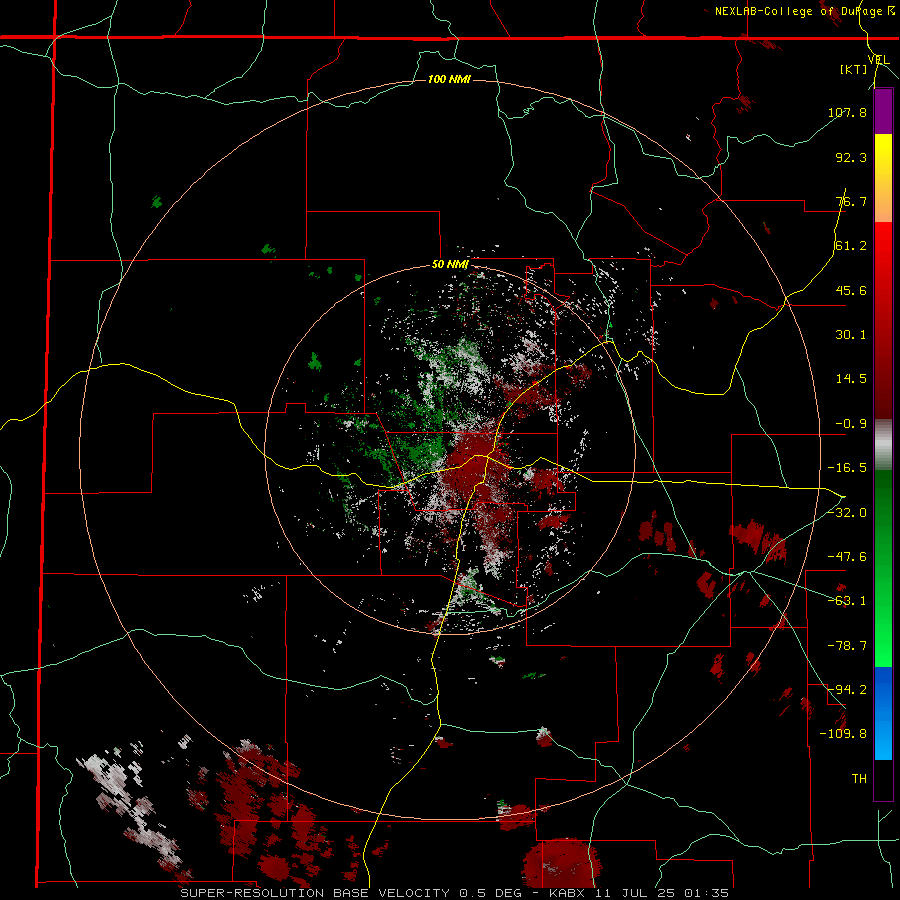
Task: Pick the yellow-orange segment of color bar
Action: pyautogui.click(x=883, y=178)
